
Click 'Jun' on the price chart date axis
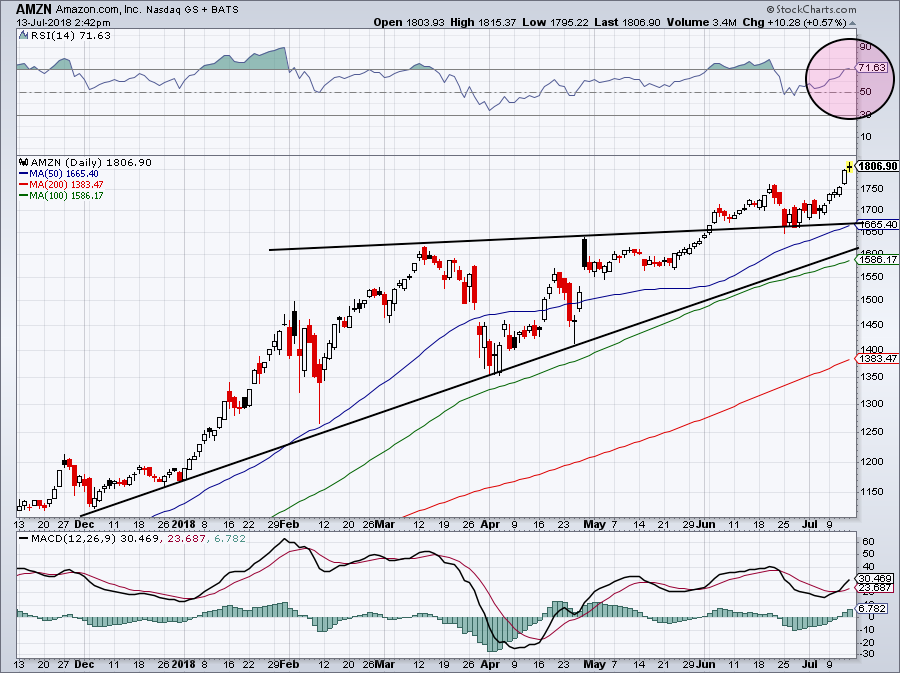coord(706,524)
